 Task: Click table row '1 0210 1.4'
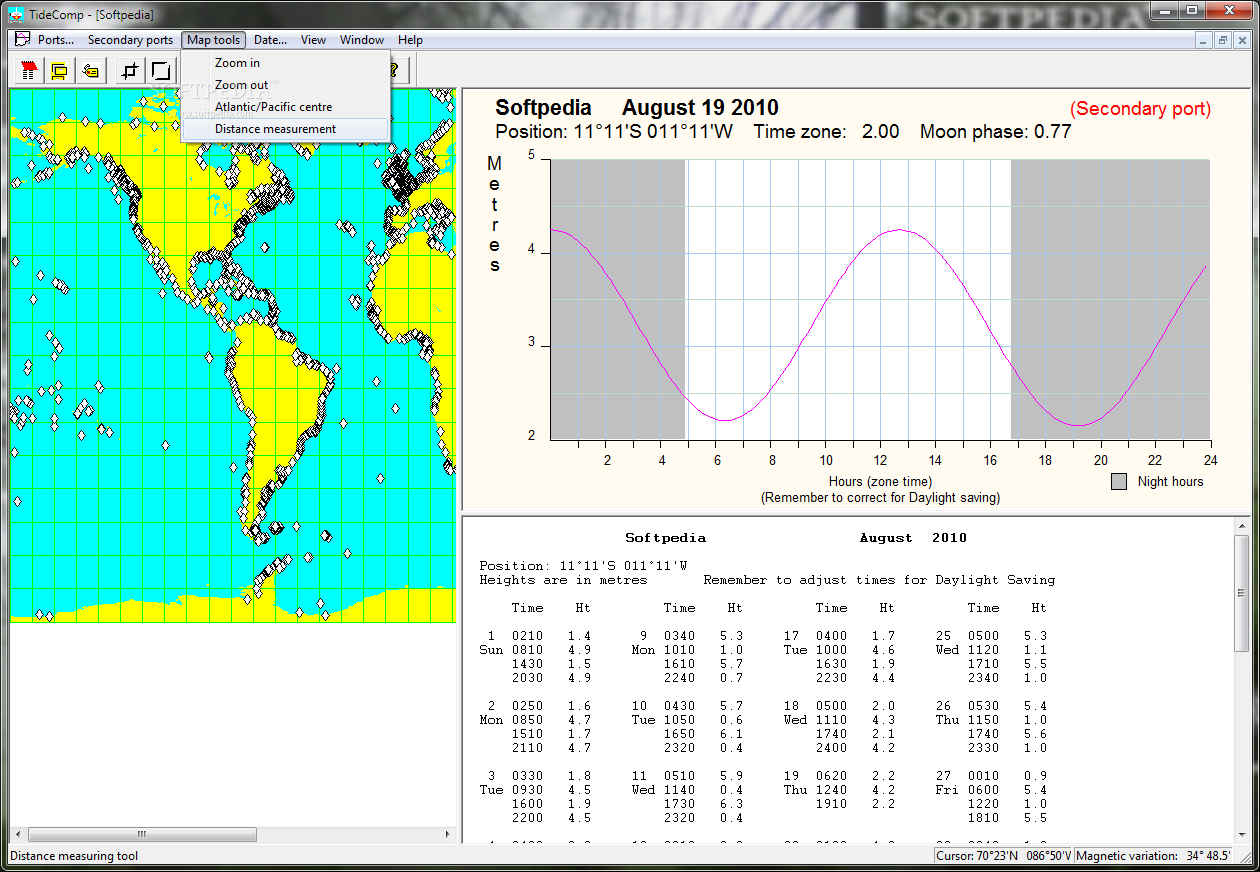539,636
